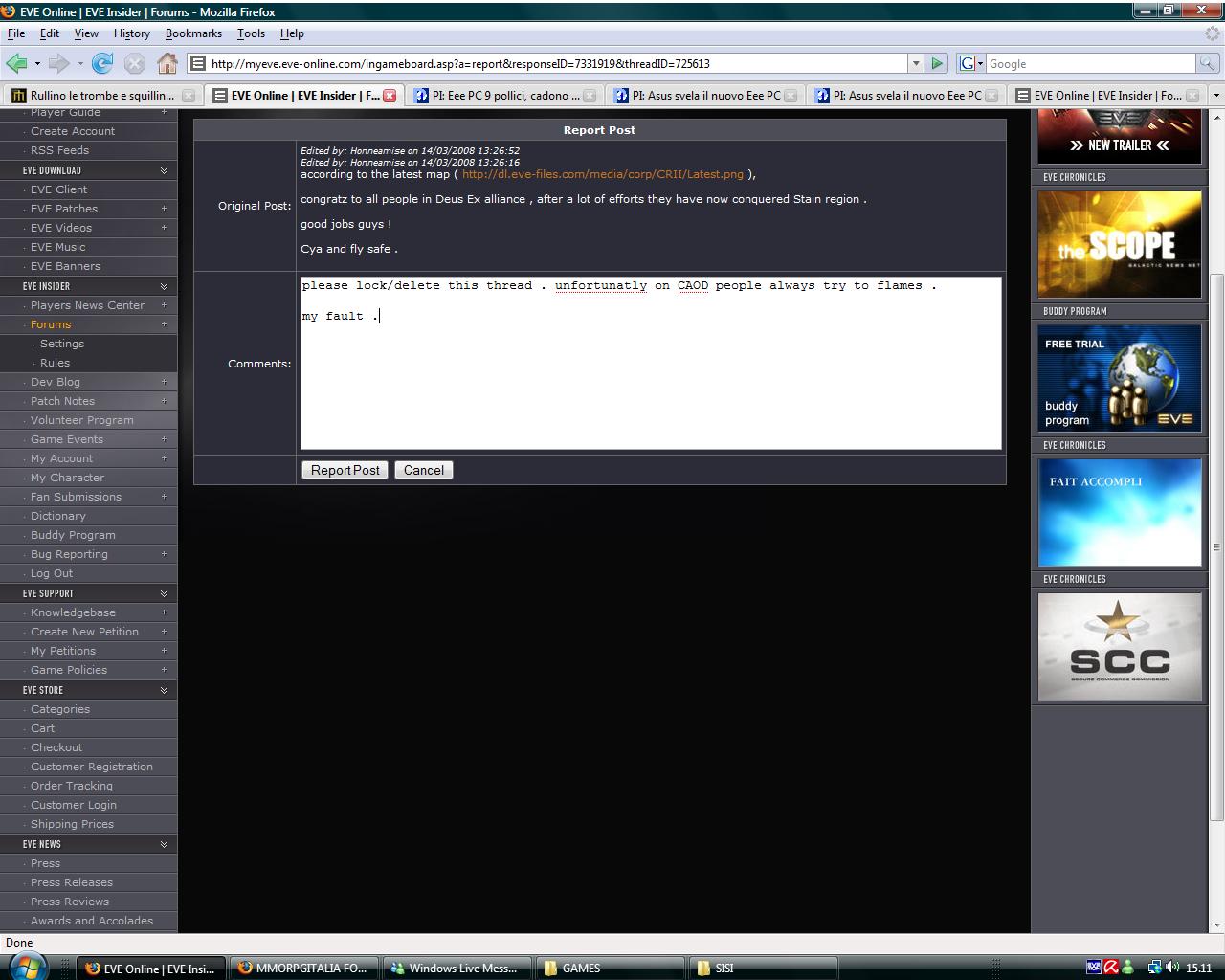
Task: Expand the Bug Reporting plus
Action: pyautogui.click(x=164, y=554)
